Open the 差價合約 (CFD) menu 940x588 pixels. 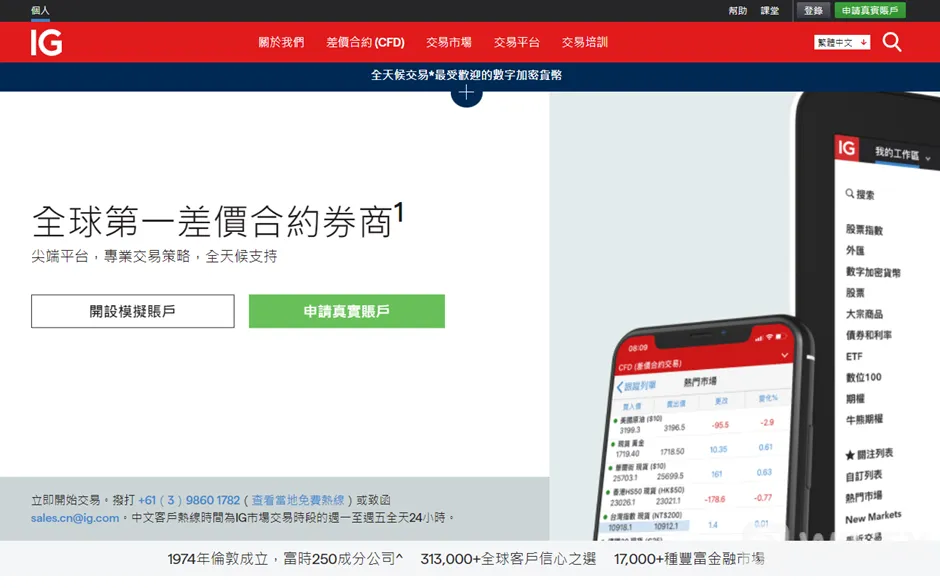tap(365, 43)
